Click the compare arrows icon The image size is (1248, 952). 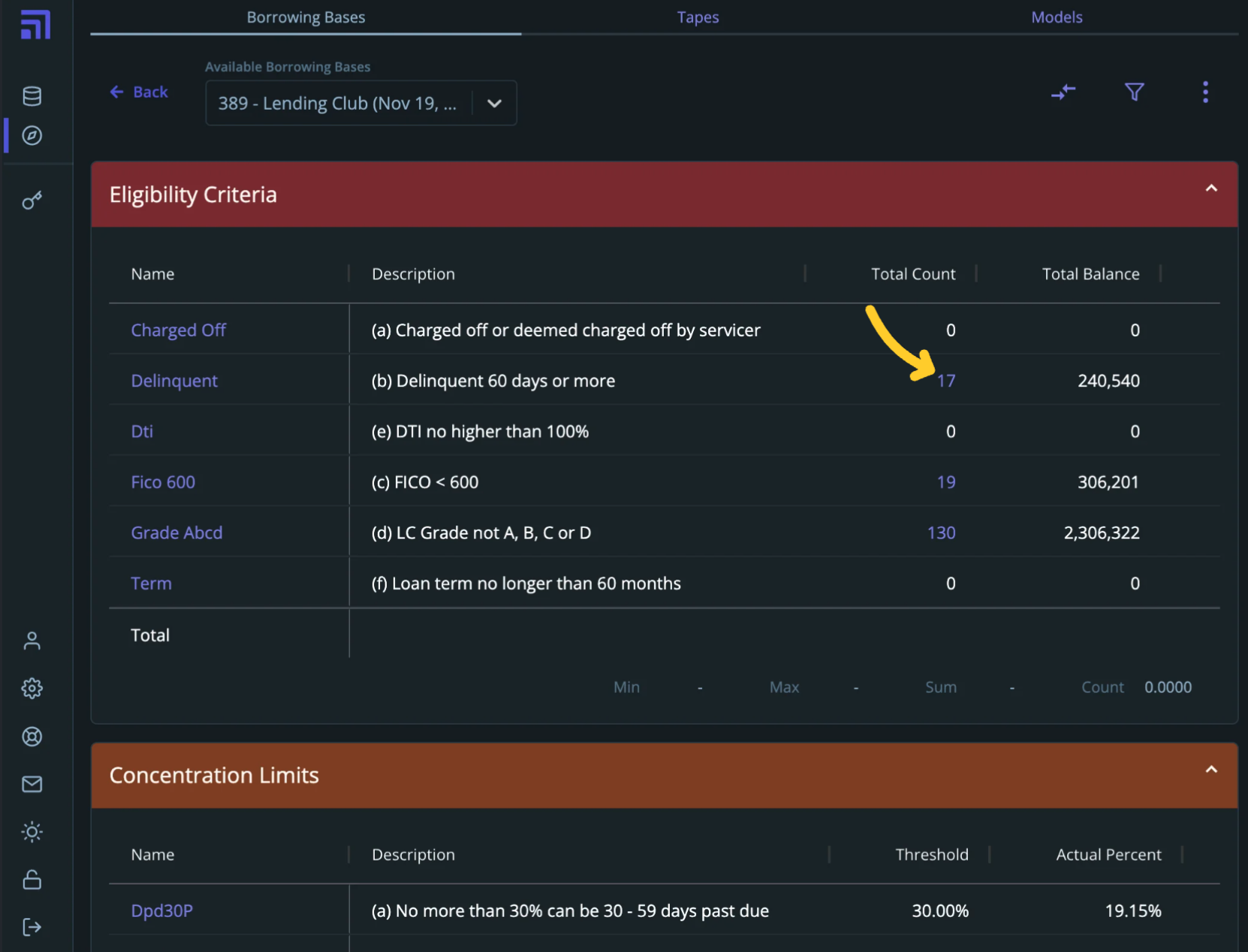click(1063, 92)
